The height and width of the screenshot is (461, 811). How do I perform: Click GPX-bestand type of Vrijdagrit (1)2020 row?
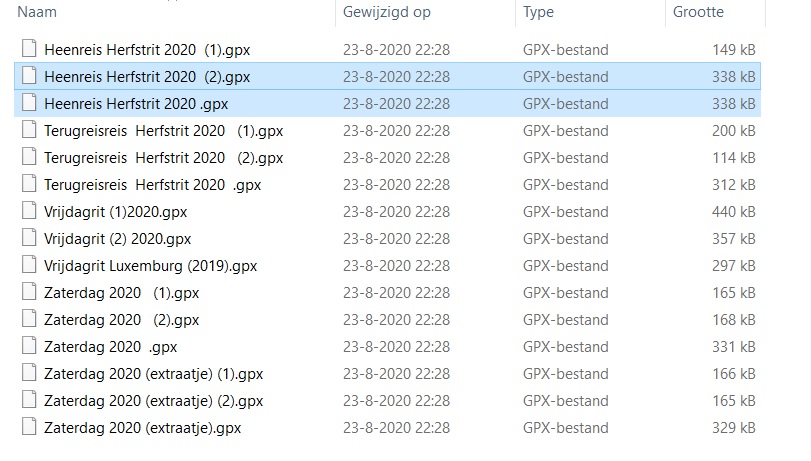click(565, 212)
